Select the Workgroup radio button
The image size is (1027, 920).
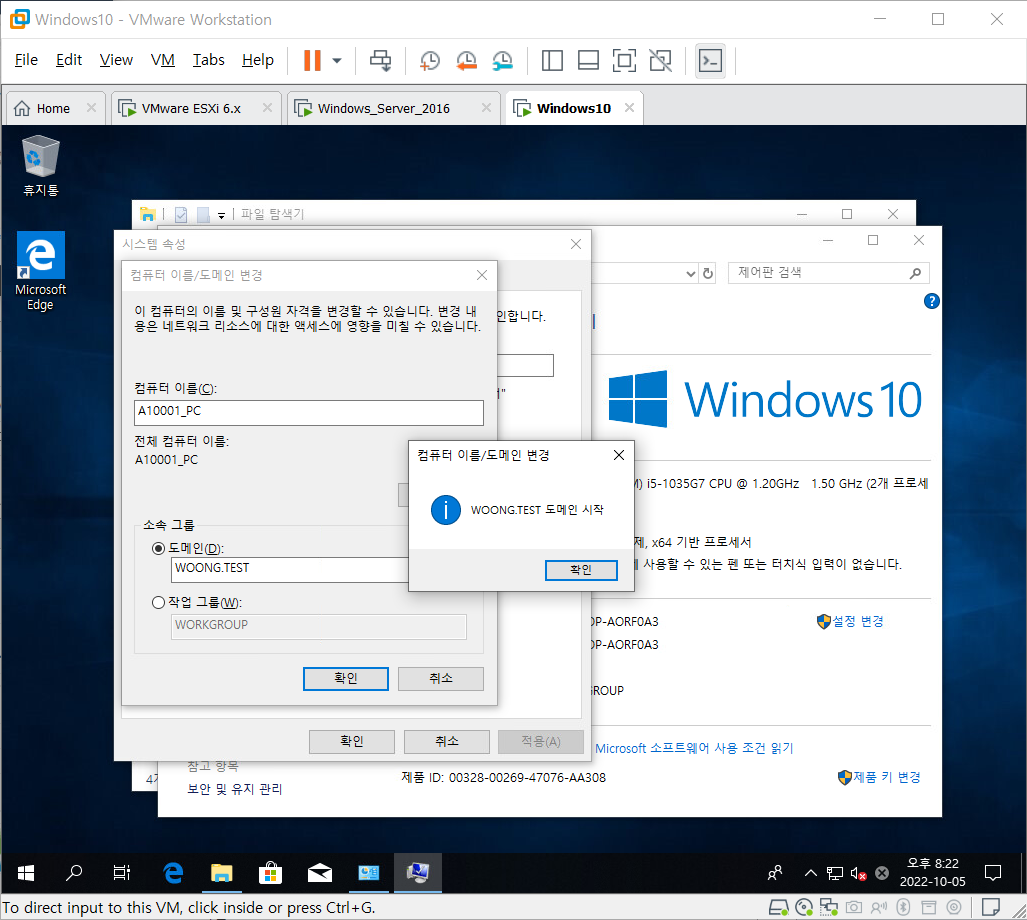pos(158,602)
